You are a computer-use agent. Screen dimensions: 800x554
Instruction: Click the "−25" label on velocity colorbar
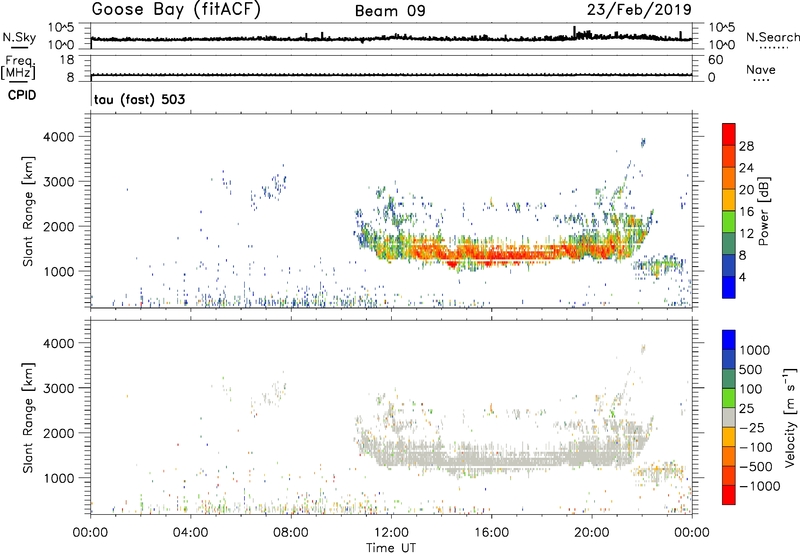(x=752, y=427)
